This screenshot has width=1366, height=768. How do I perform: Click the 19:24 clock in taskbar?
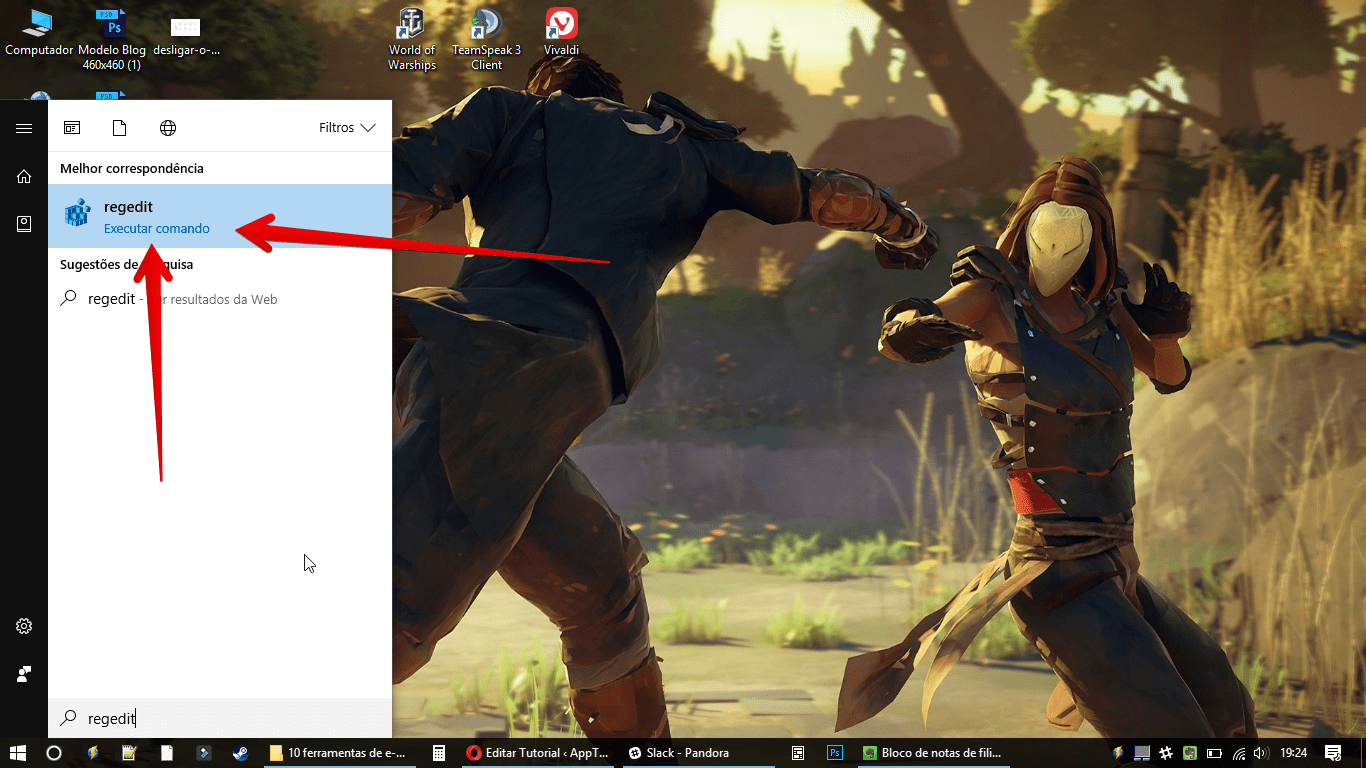pos(1294,753)
